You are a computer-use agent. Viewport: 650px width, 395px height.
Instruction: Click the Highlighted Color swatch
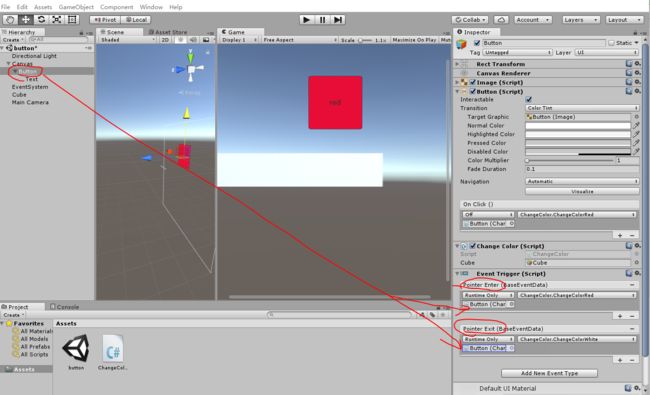[x=578, y=134]
